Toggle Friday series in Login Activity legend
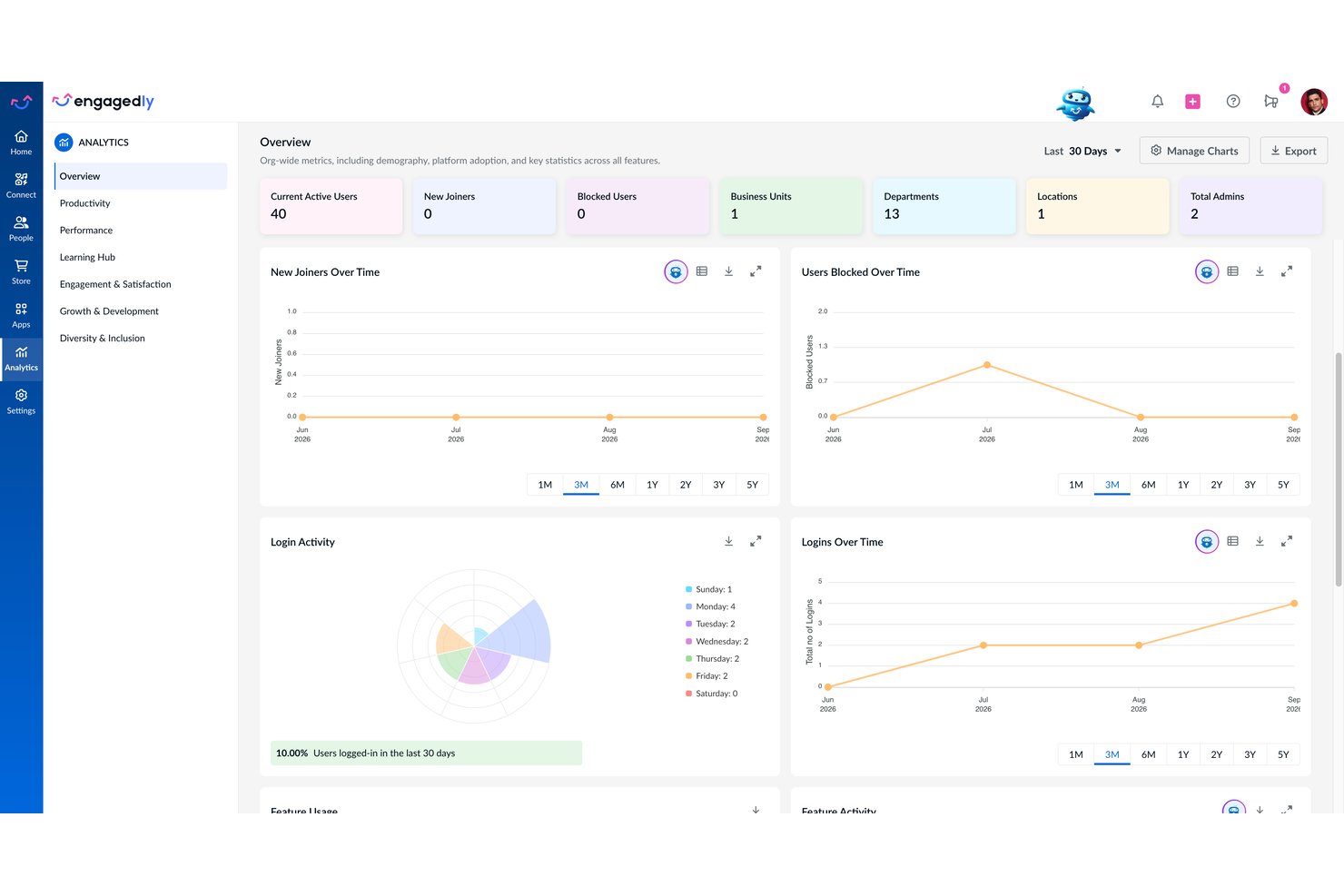1344x896 pixels. pyautogui.click(x=707, y=676)
